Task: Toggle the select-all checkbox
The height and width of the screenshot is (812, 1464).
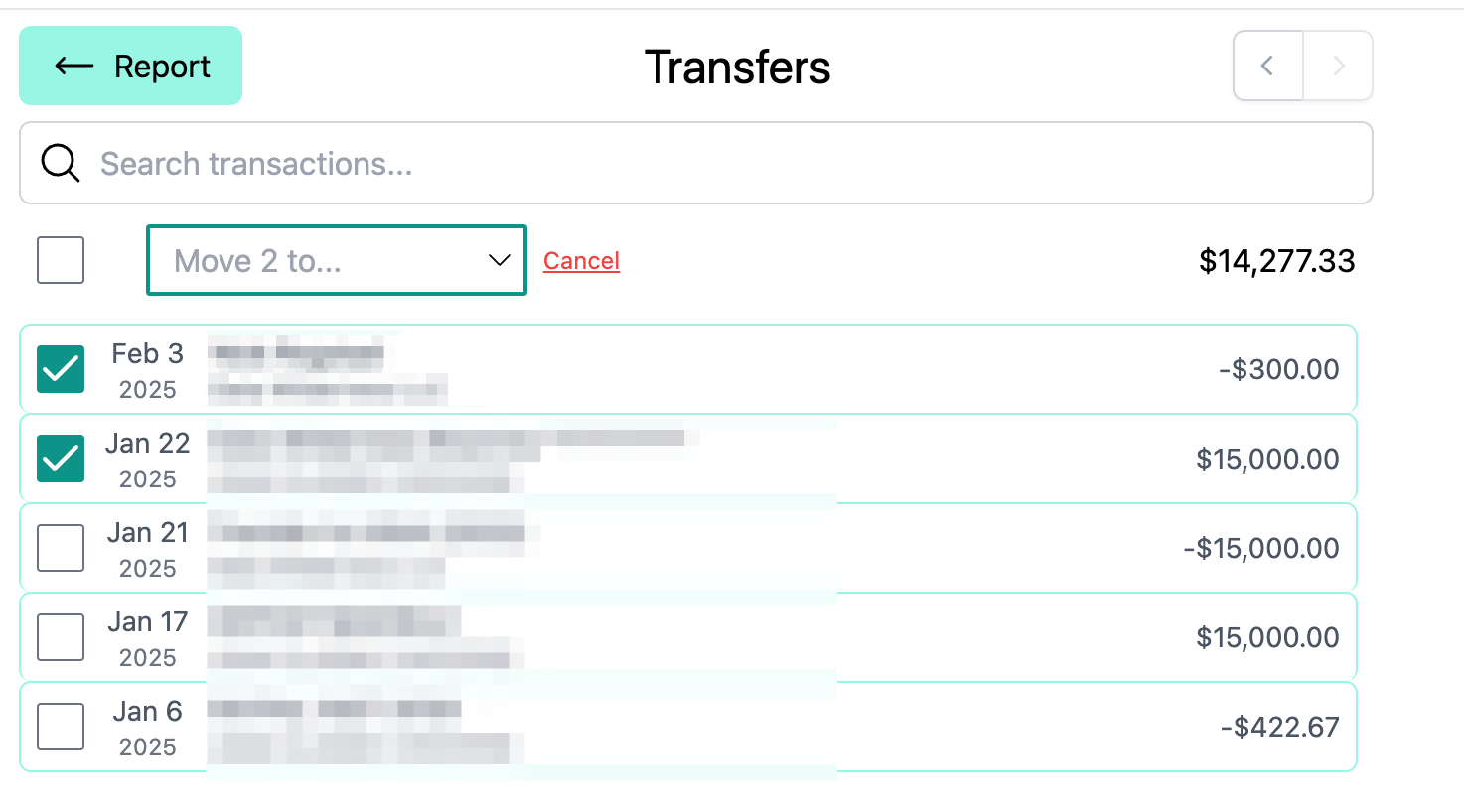Action: click(x=61, y=260)
